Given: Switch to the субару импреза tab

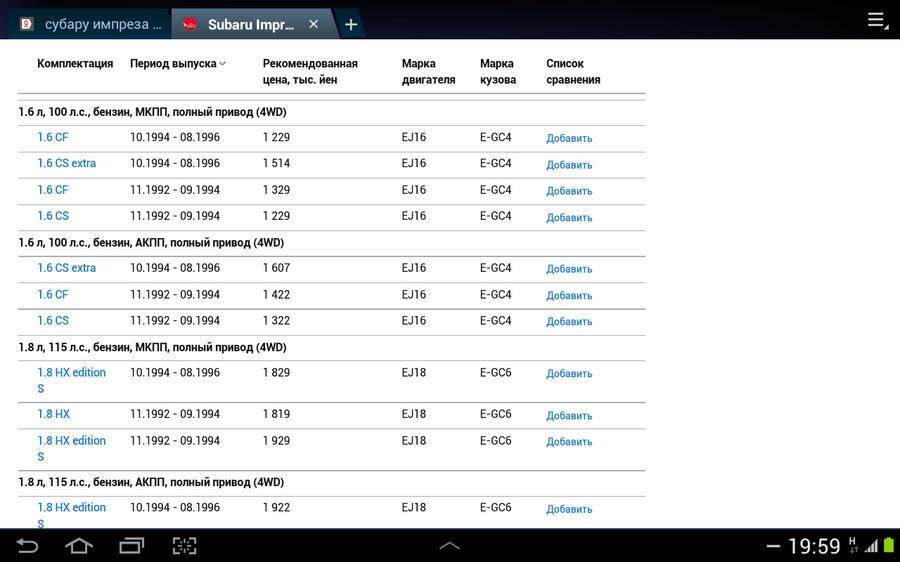Looking at the screenshot, I should click(90, 25).
